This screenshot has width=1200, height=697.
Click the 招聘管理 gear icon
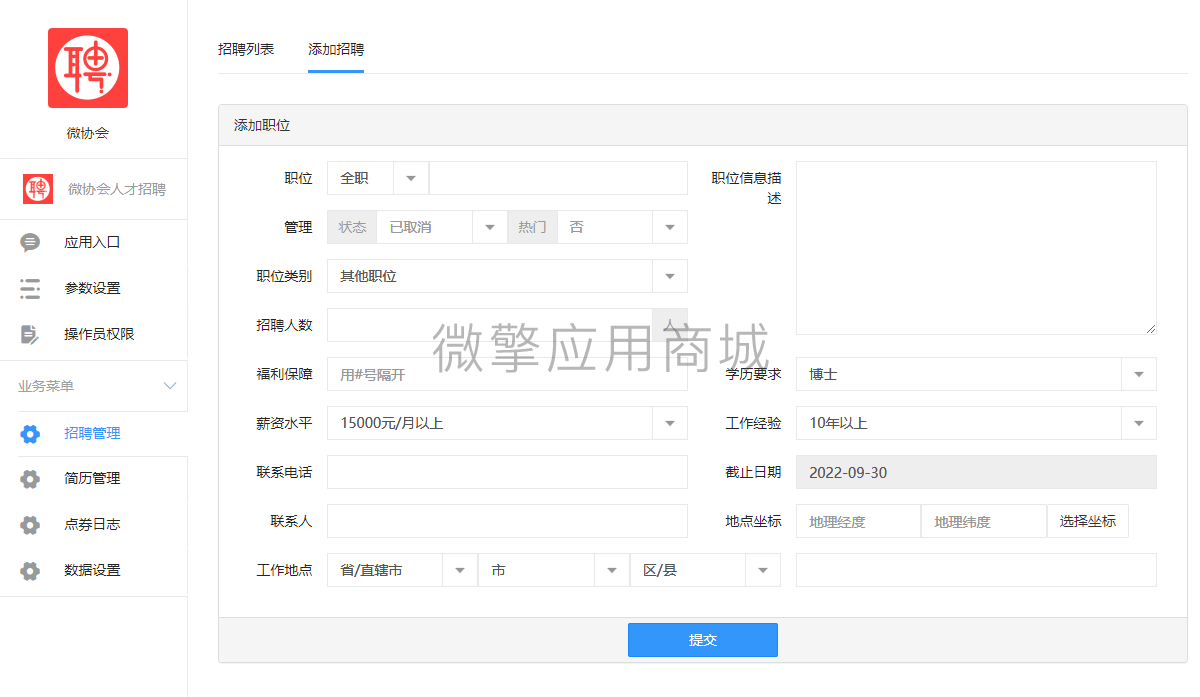(x=30, y=433)
